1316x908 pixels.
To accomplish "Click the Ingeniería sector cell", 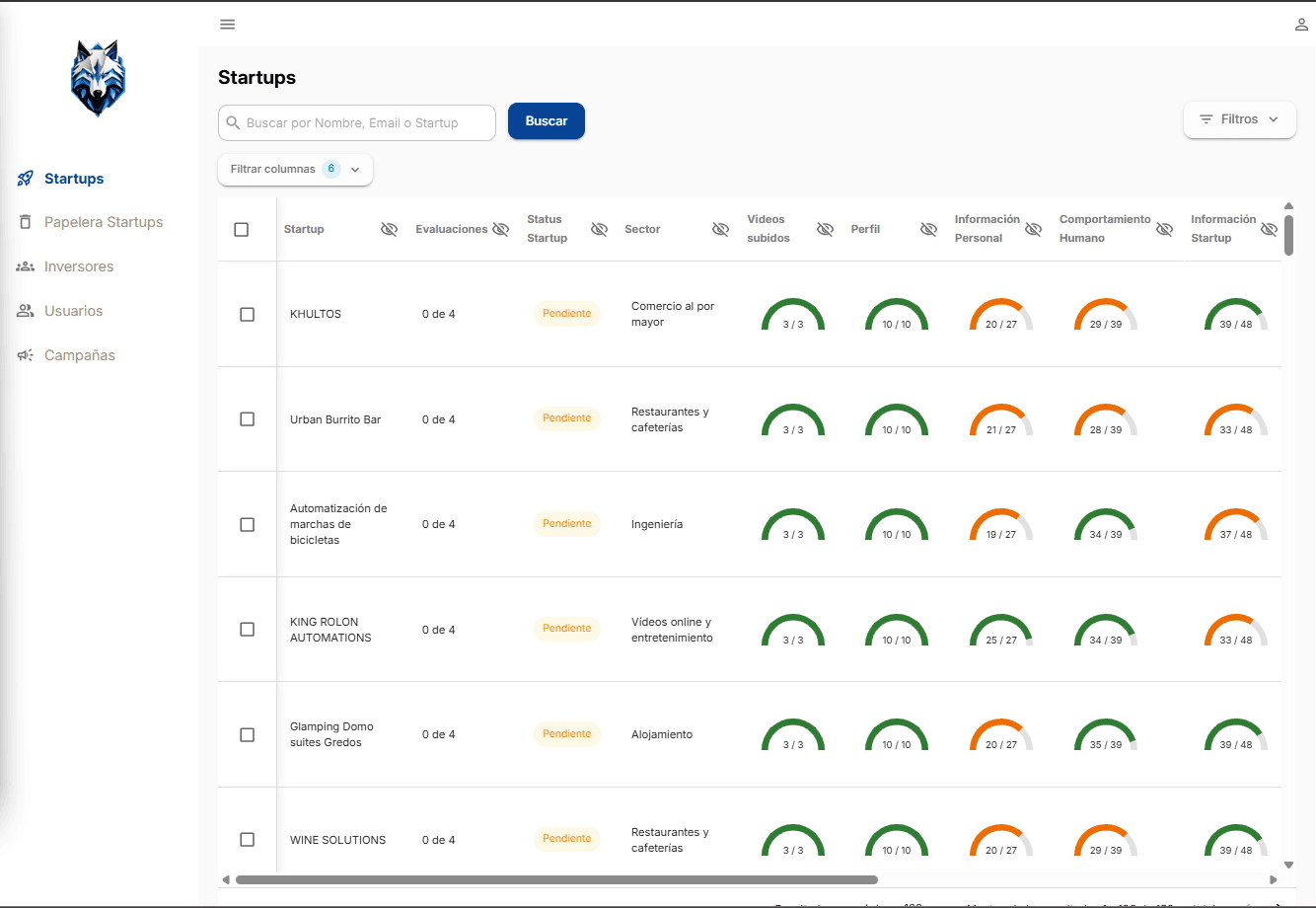I will point(657,524).
